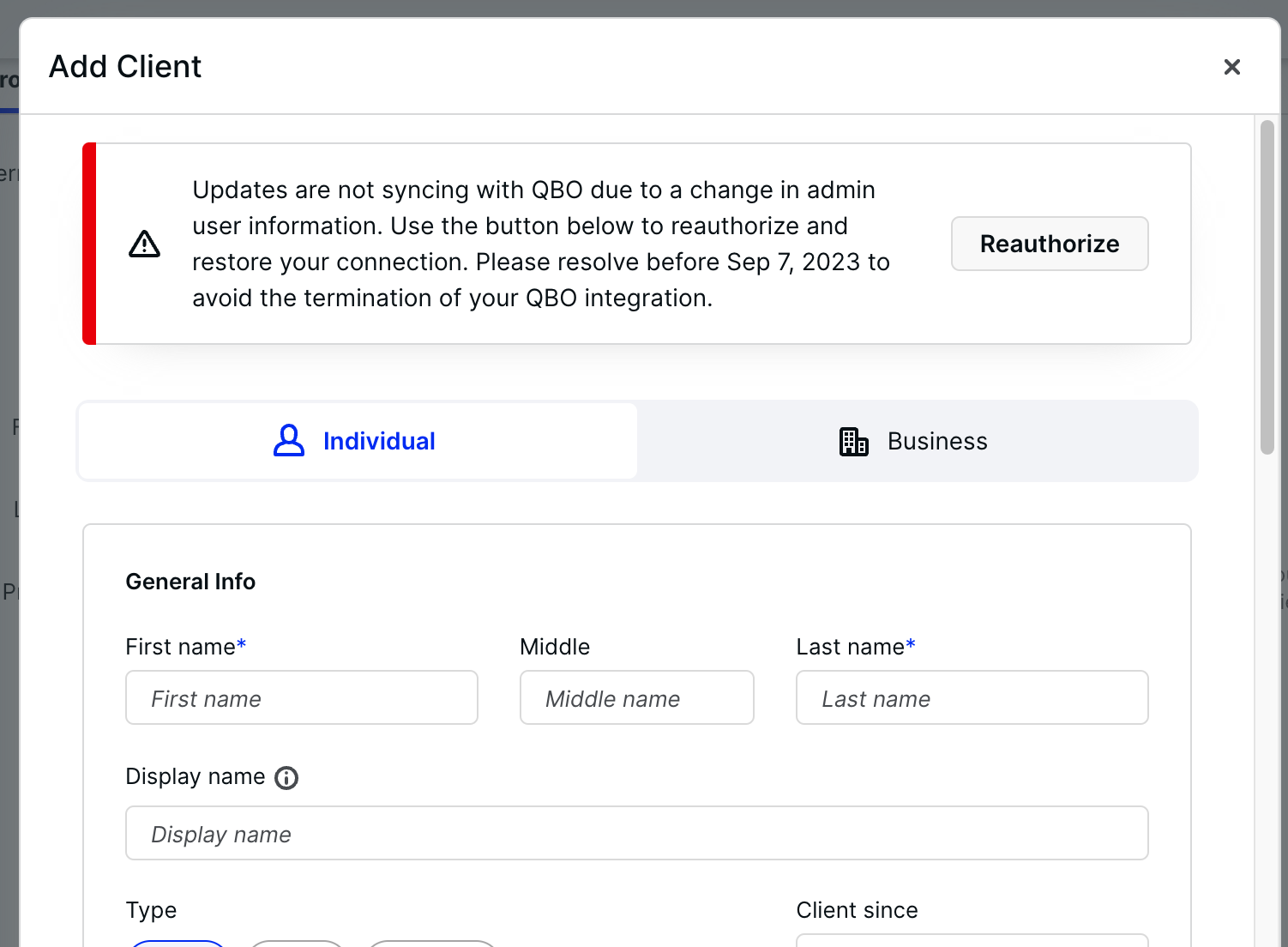
Task: Click the dialog vertical scrollbar
Action: click(x=1267, y=287)
